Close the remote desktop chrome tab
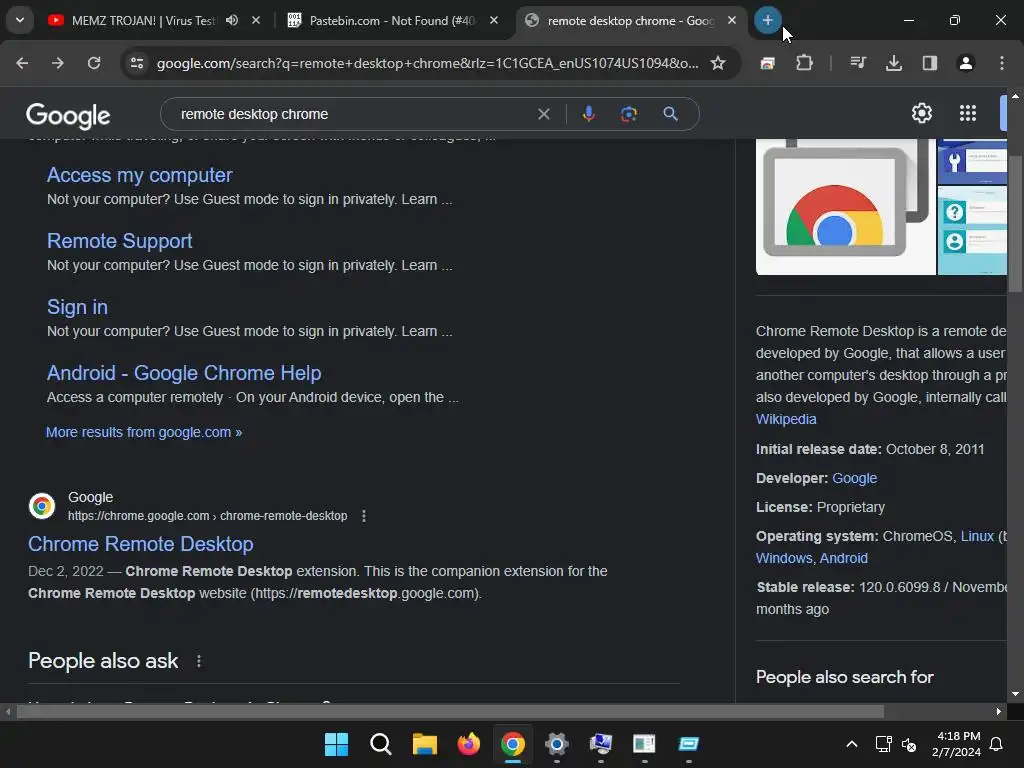Image resolution: width=1024 pixels, height=768 pixels. pos(732,20)
